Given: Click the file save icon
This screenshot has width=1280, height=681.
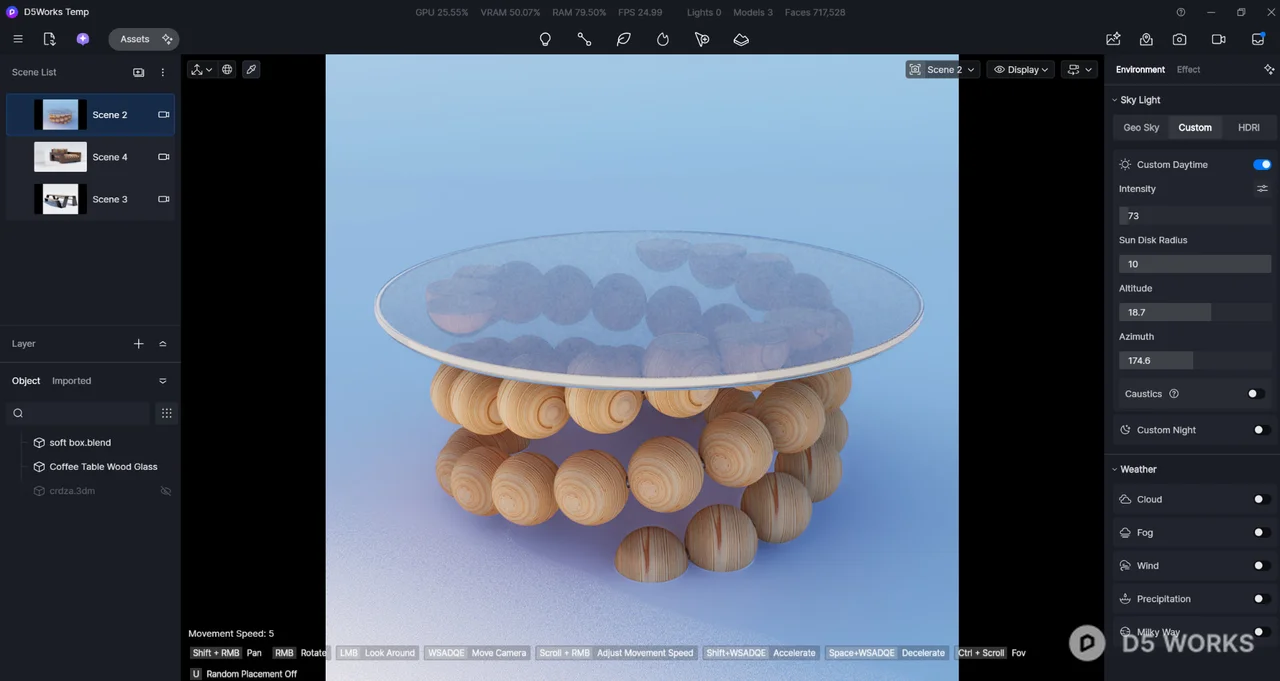Looking at the screenshot, I should (x=49, y=39).
